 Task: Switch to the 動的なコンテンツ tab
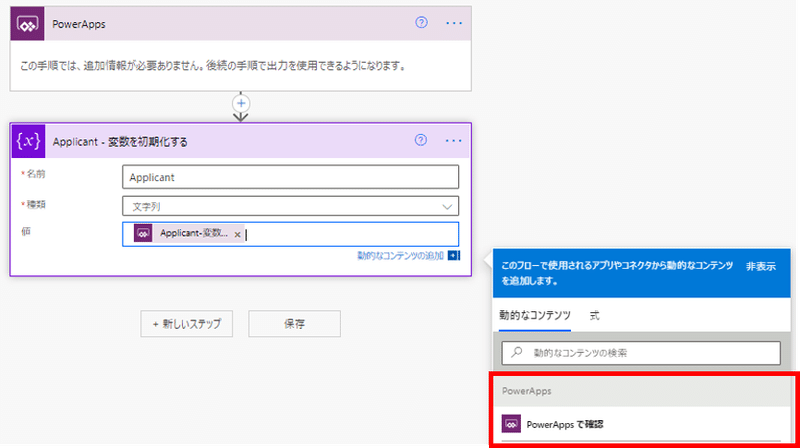535,315
